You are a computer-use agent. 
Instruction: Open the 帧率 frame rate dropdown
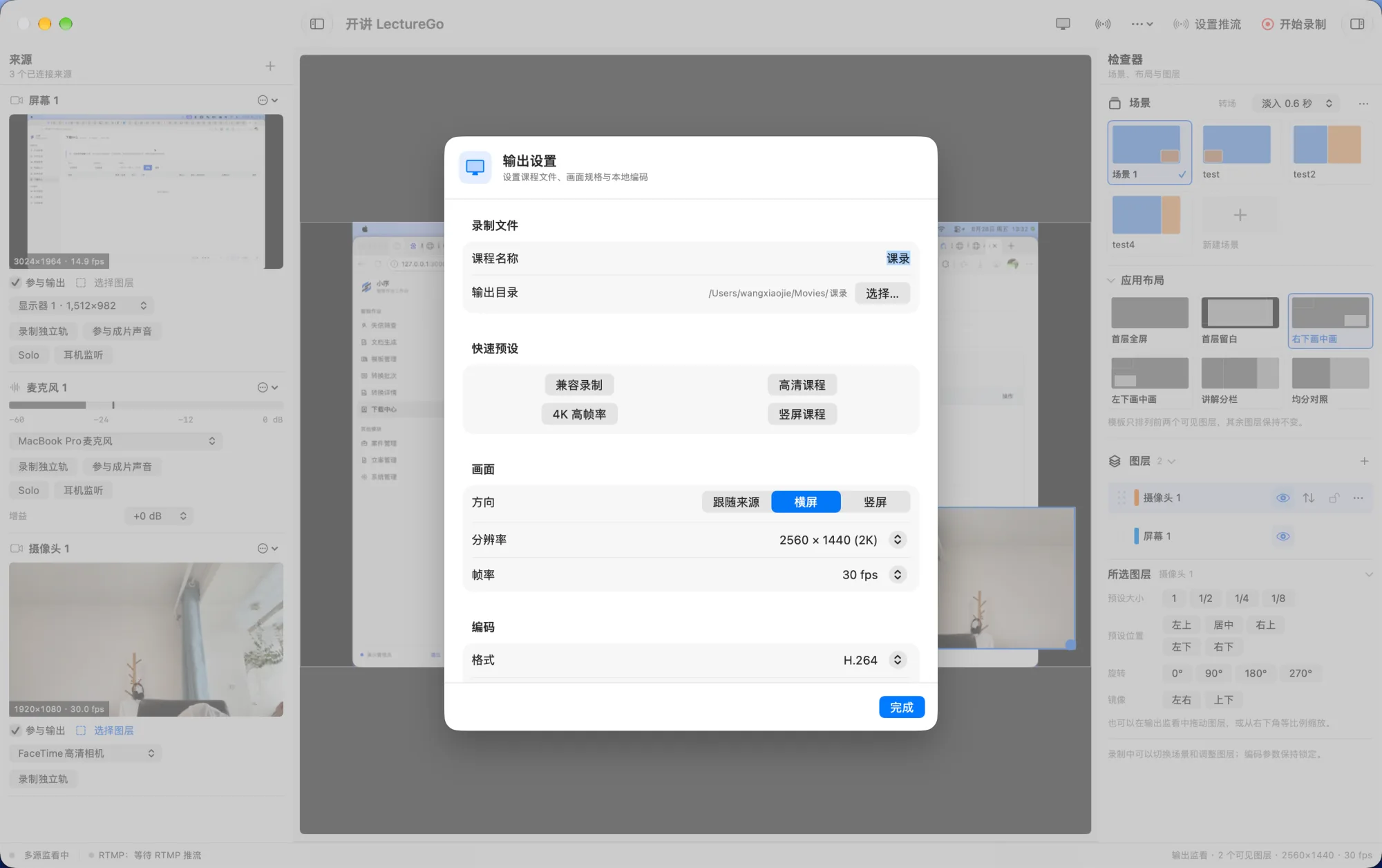pyautogui.click(x=898, y=574)
